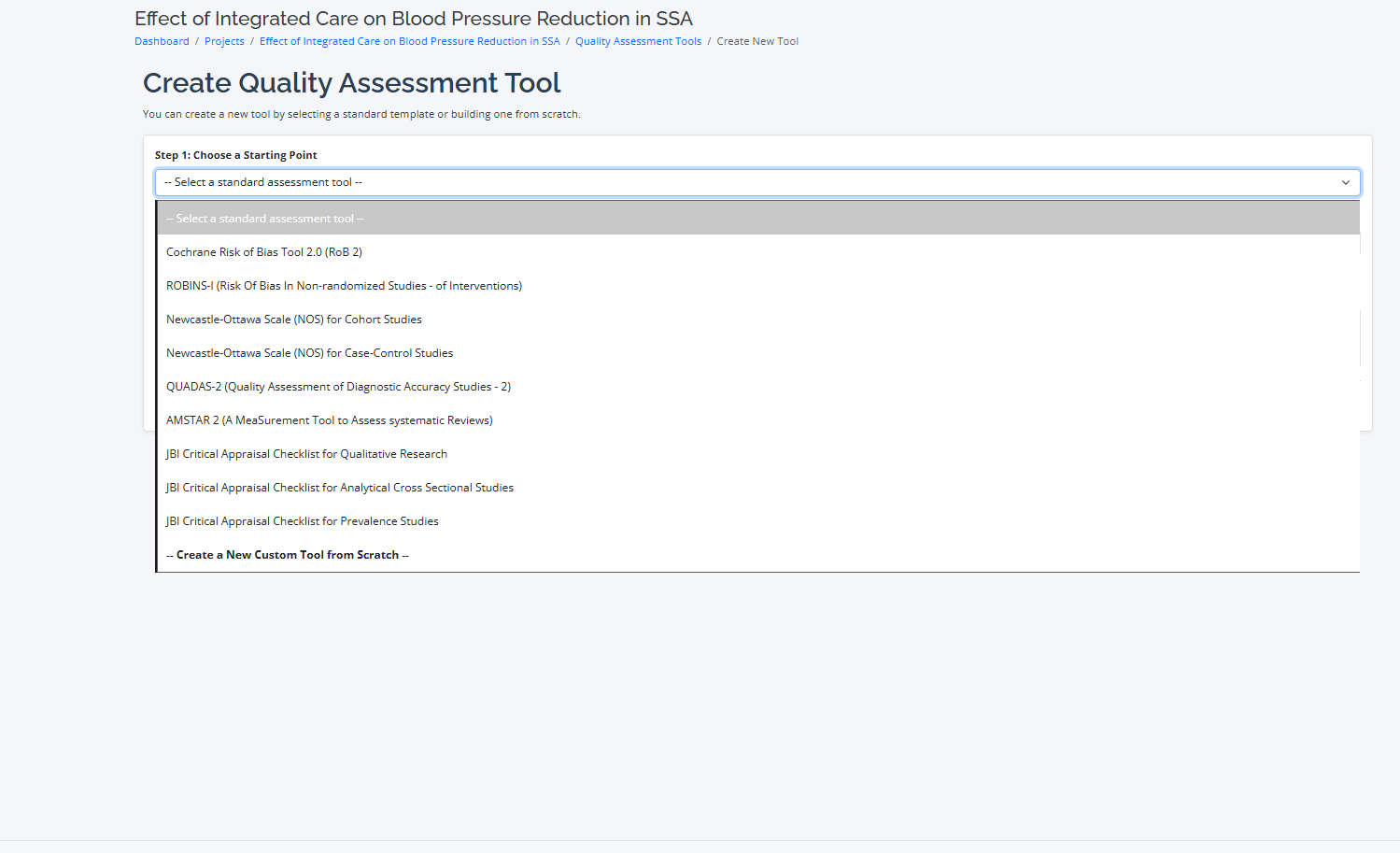Select the placeholder 'Select a standard assessment tool' option
1400x853 pixels.
tap(265, 219)
